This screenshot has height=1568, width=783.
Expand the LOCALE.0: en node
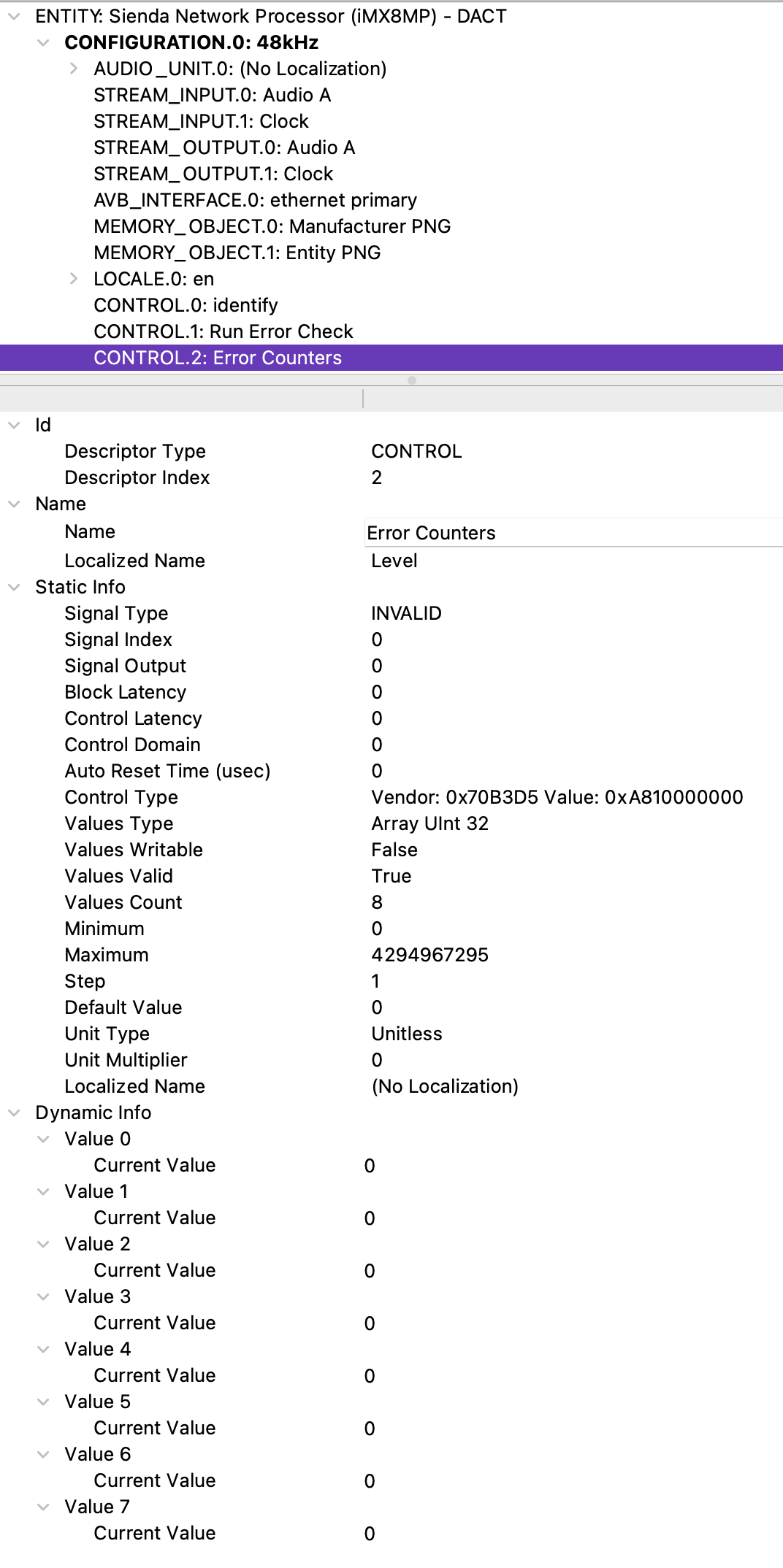click(73, 279)
